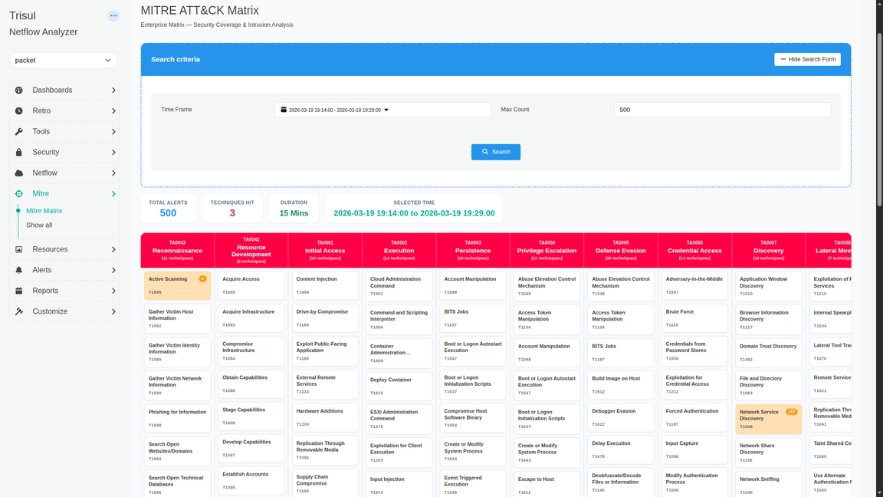Open the Network Service Discovery technique card
Image resolution: width=884 pixels, height=497 pixels.
click(768, 419)
